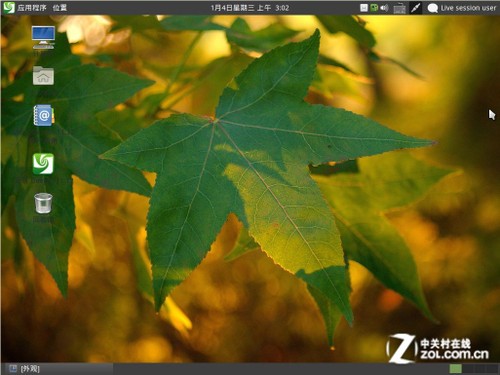The height and width of the screenshot is (375, 500).
Task: Open the Live session user menu
Action: (x=468, y=8)
